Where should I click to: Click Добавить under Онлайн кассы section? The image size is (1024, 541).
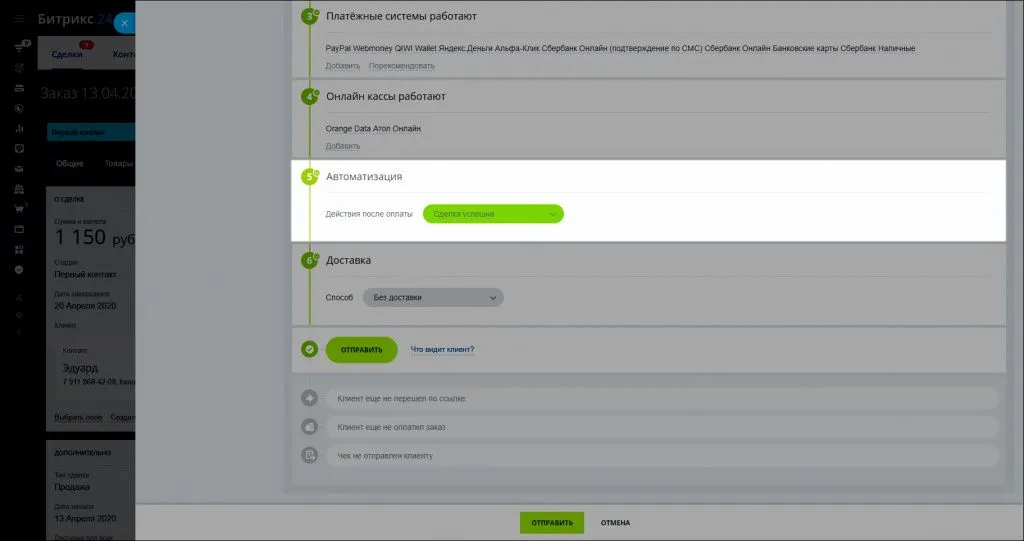[342, 146]
